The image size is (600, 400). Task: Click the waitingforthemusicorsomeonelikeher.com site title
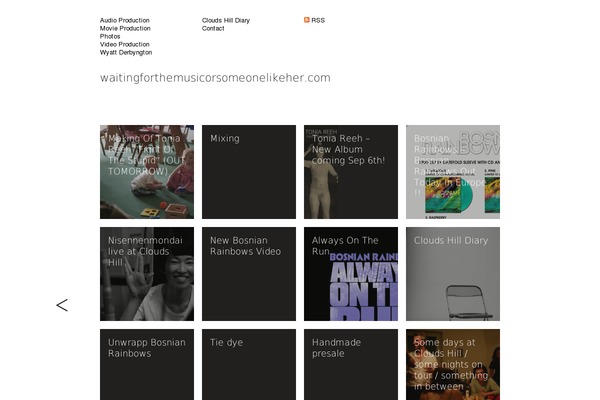(215, 78)
